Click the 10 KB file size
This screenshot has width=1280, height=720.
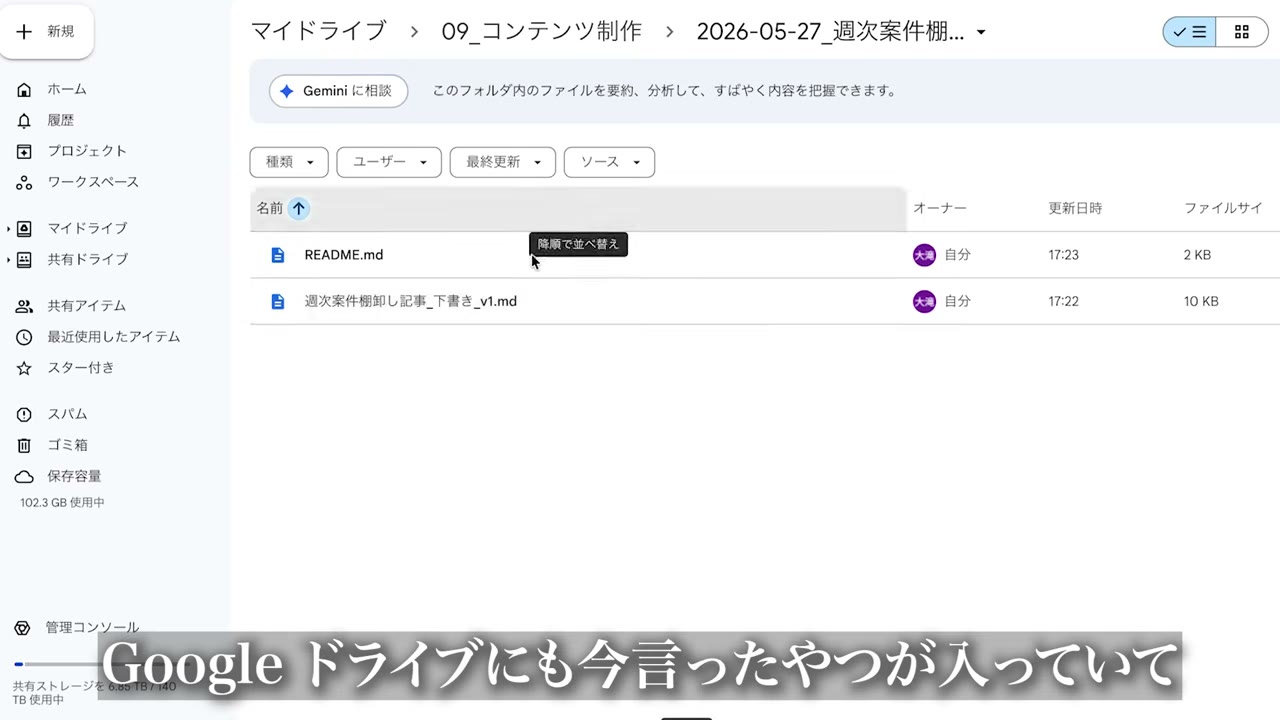pyautogui.click(x=1201, y=301)
